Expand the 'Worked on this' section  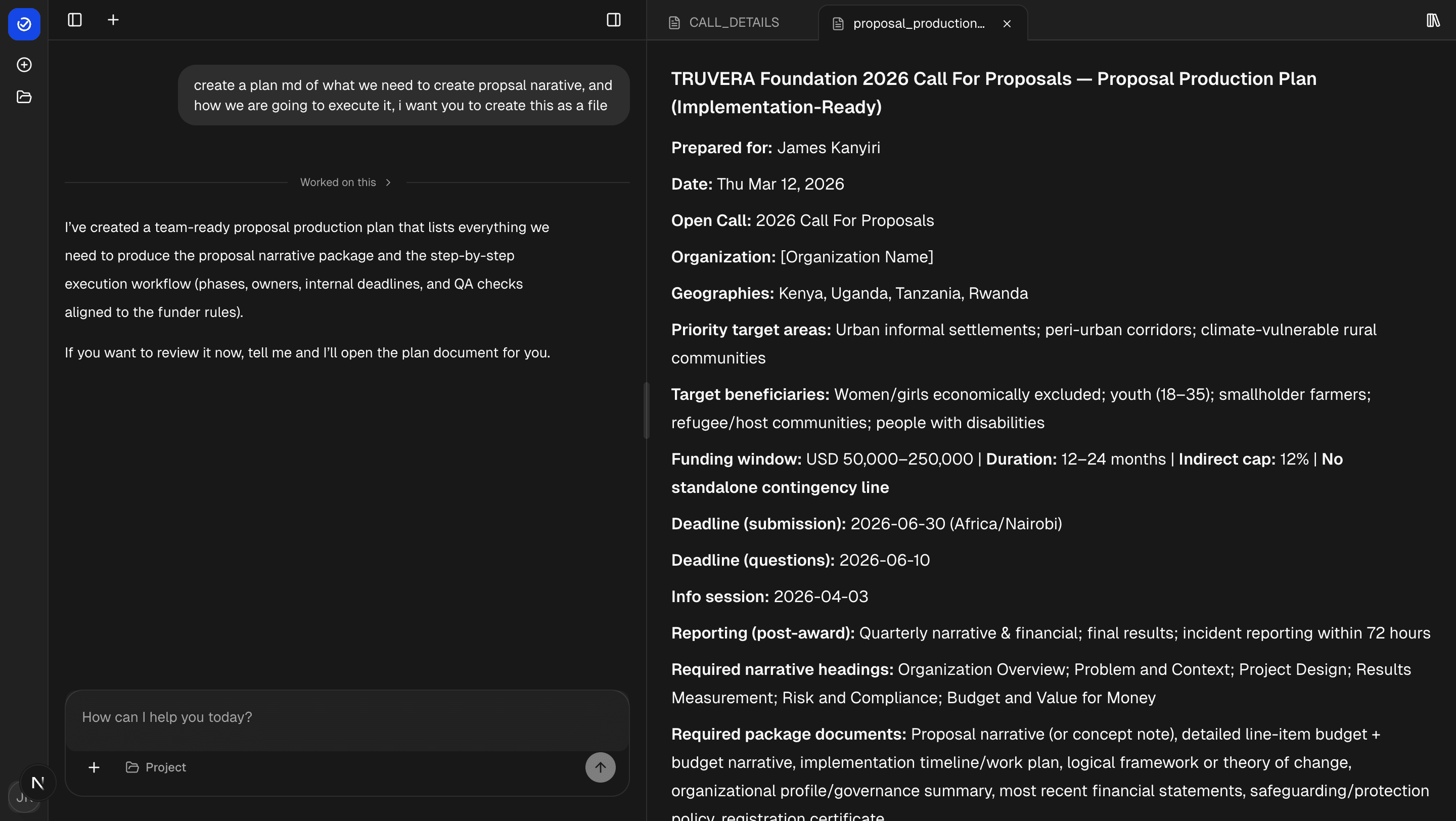point(346,183)
